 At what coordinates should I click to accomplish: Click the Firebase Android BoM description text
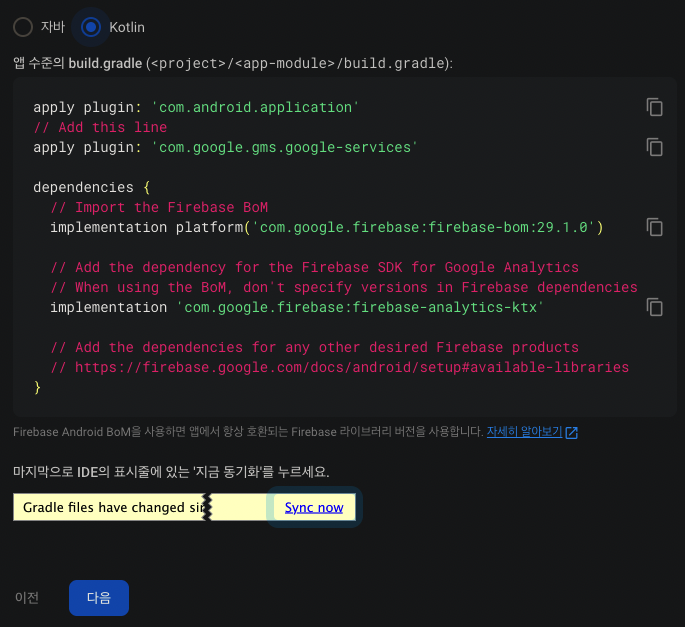point(248,432)
